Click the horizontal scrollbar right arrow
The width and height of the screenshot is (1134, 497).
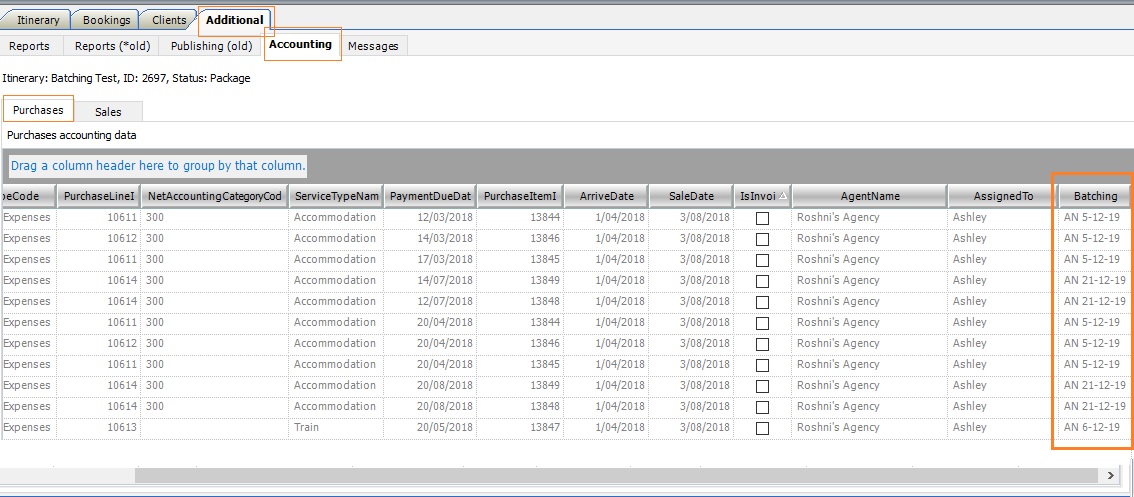point(1110,475)
